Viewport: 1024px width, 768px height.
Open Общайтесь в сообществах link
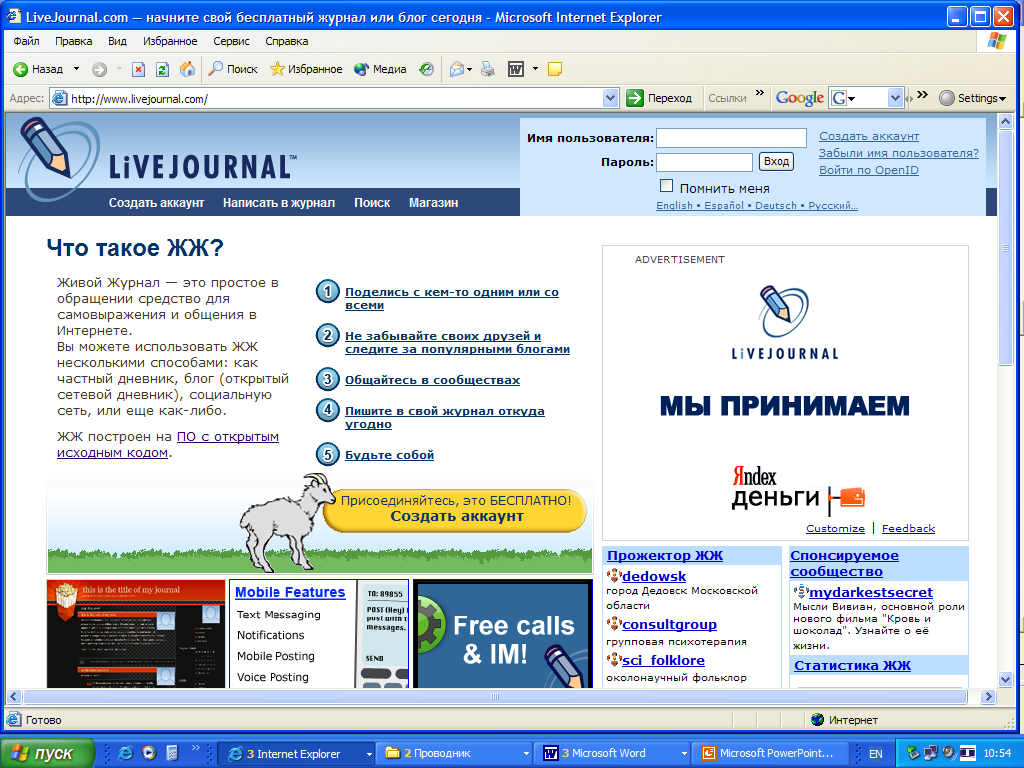tap(432, 379)
